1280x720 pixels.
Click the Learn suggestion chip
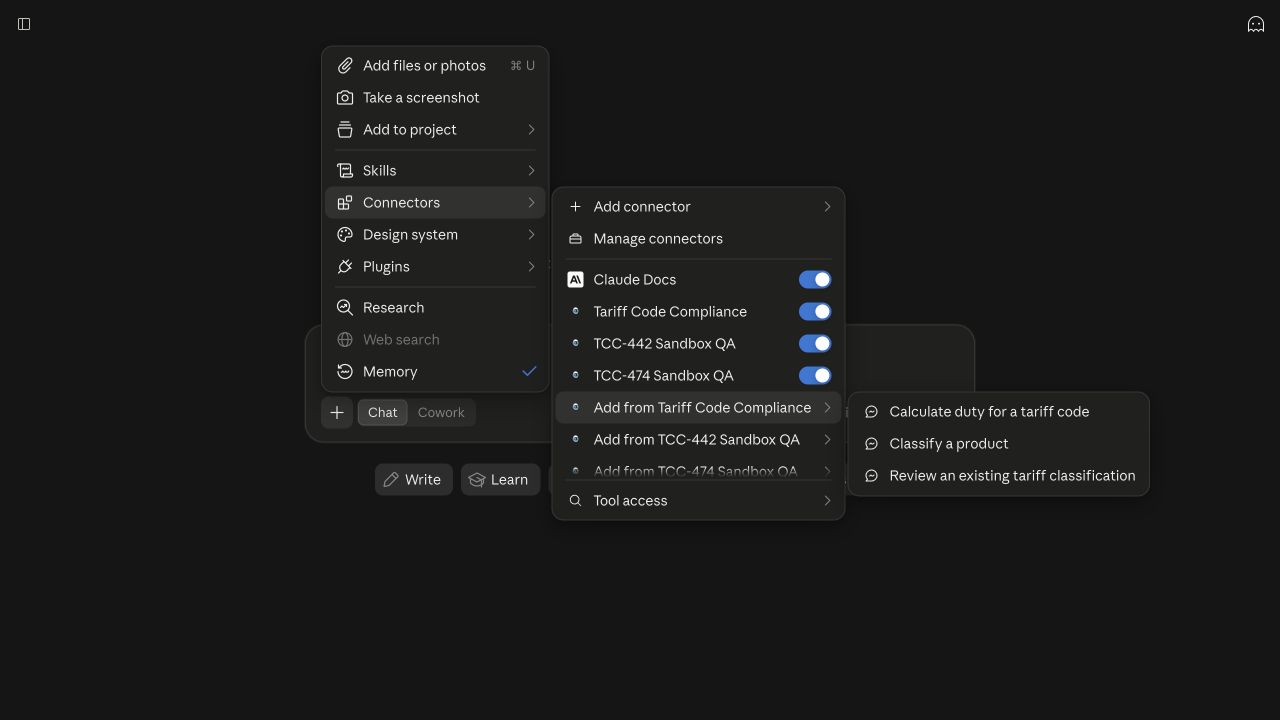pos(500,480)
